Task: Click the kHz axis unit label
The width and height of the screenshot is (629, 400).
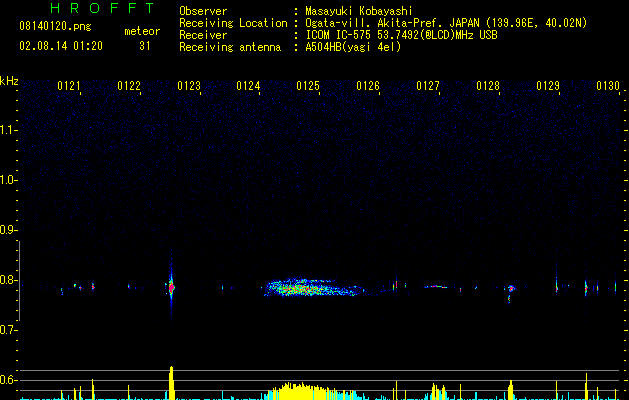Action: pos(9,81)
